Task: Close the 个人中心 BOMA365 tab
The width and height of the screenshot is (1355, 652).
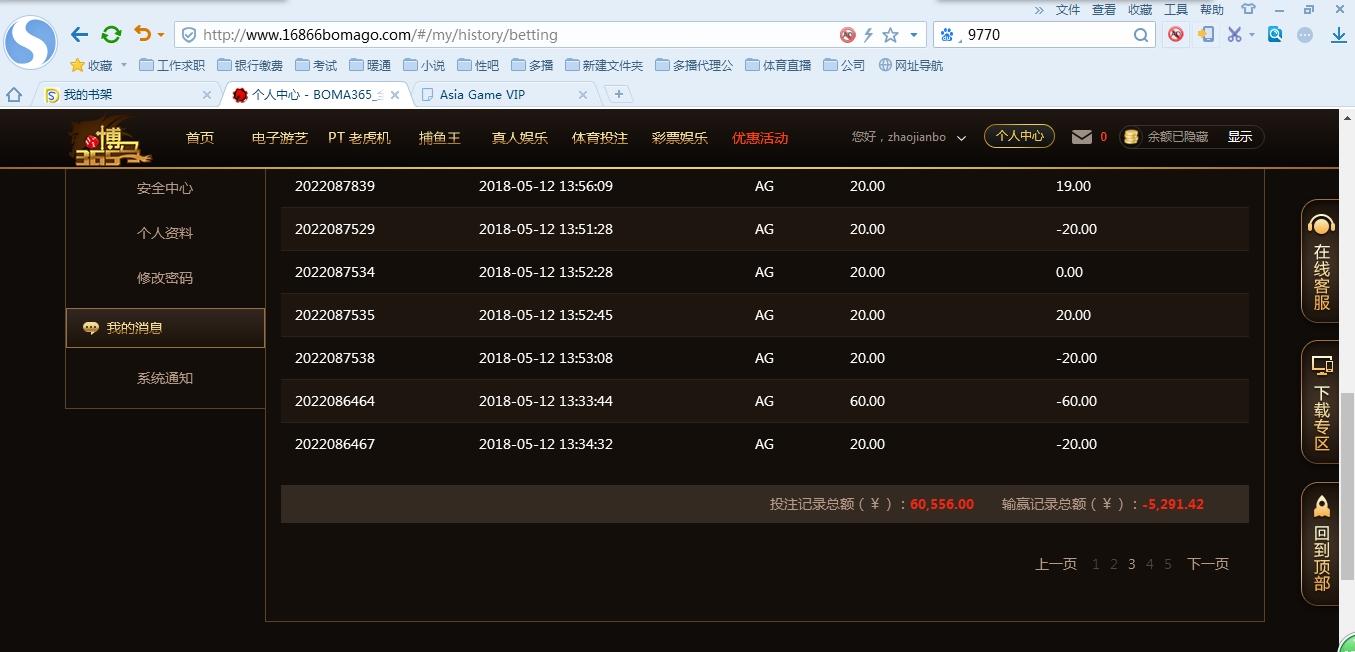Action: (395, 95)
